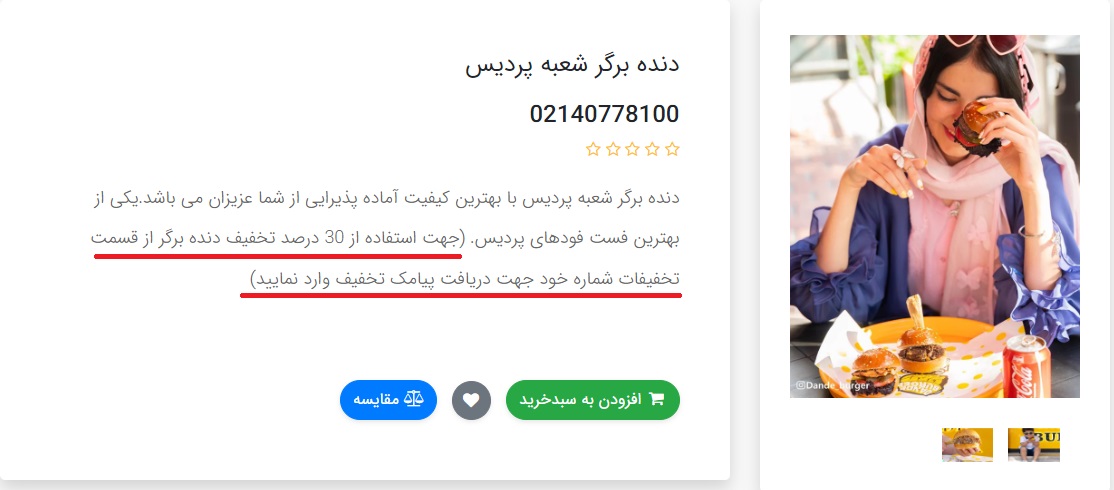Viewport: 1114px width, 490px height.
Task: Rate with the leftmost star
Action: (x=593, y=149)
